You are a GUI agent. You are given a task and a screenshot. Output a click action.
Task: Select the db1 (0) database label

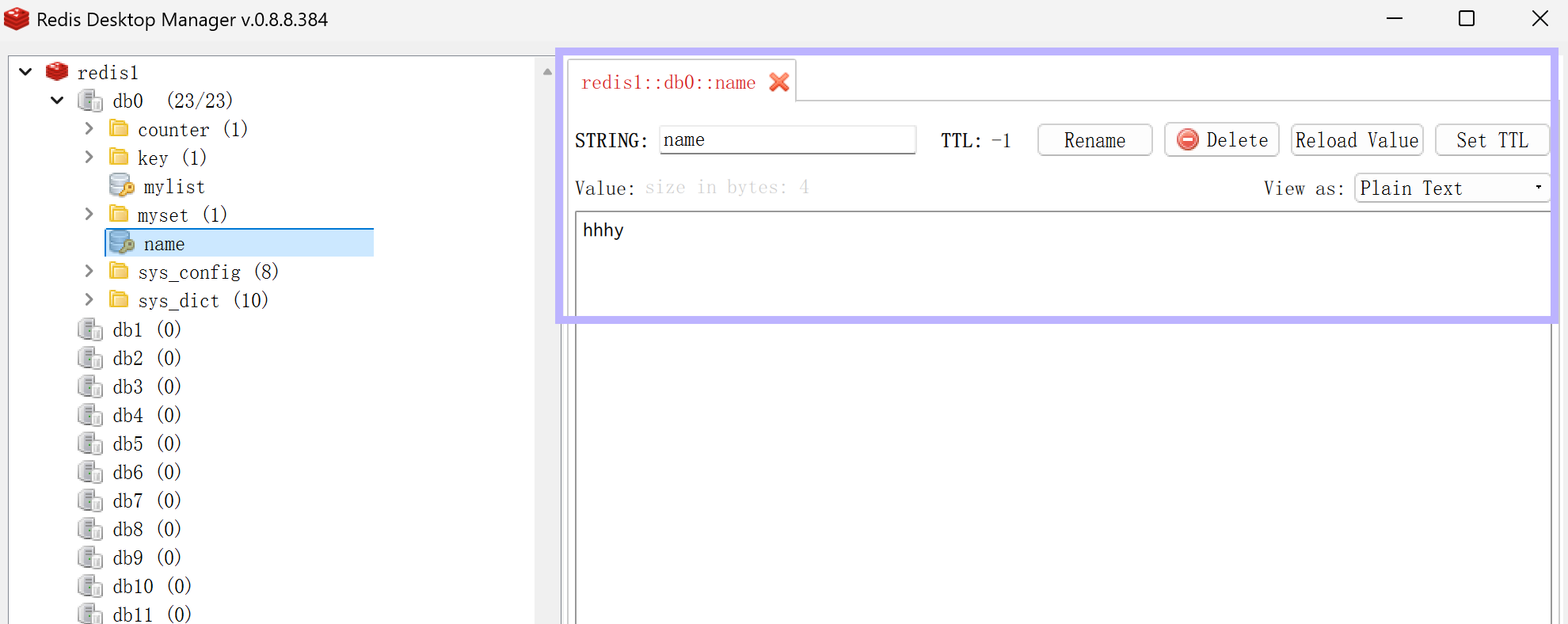pyautogui.click(x=147, y=329)
